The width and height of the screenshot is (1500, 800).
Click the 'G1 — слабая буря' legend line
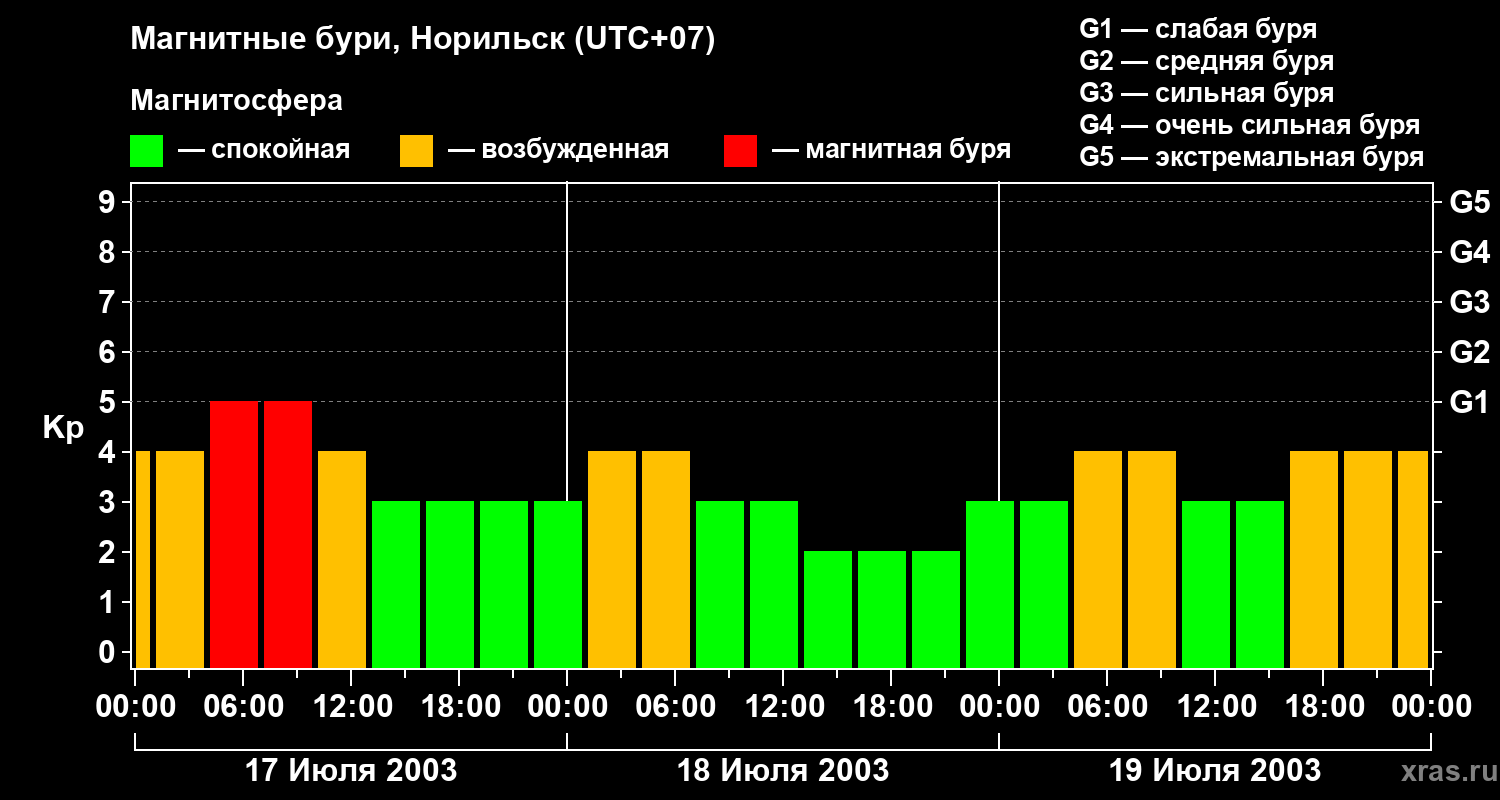pos(1198,29)
